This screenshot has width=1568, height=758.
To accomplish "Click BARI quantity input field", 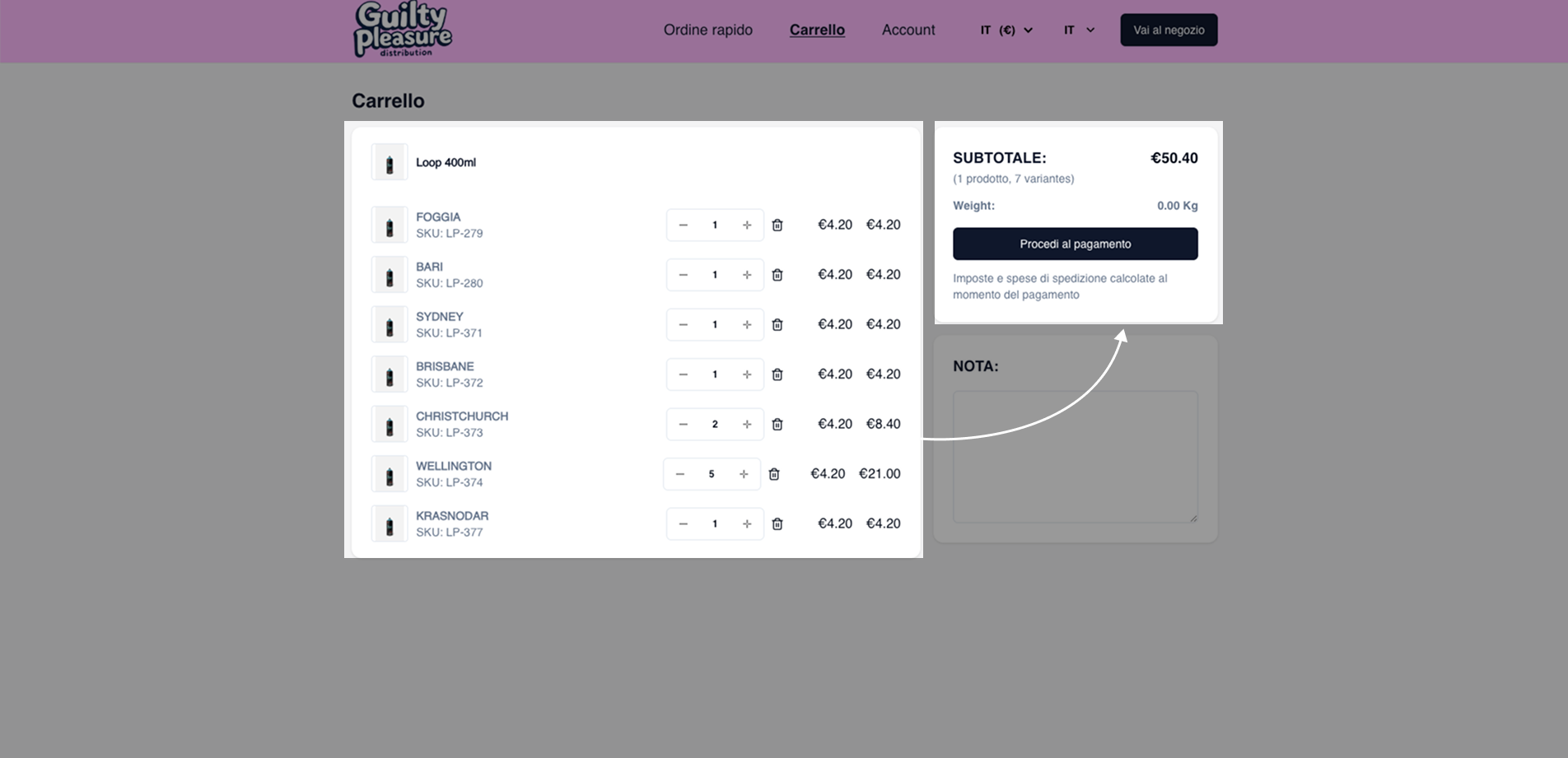I will point(715,275).
